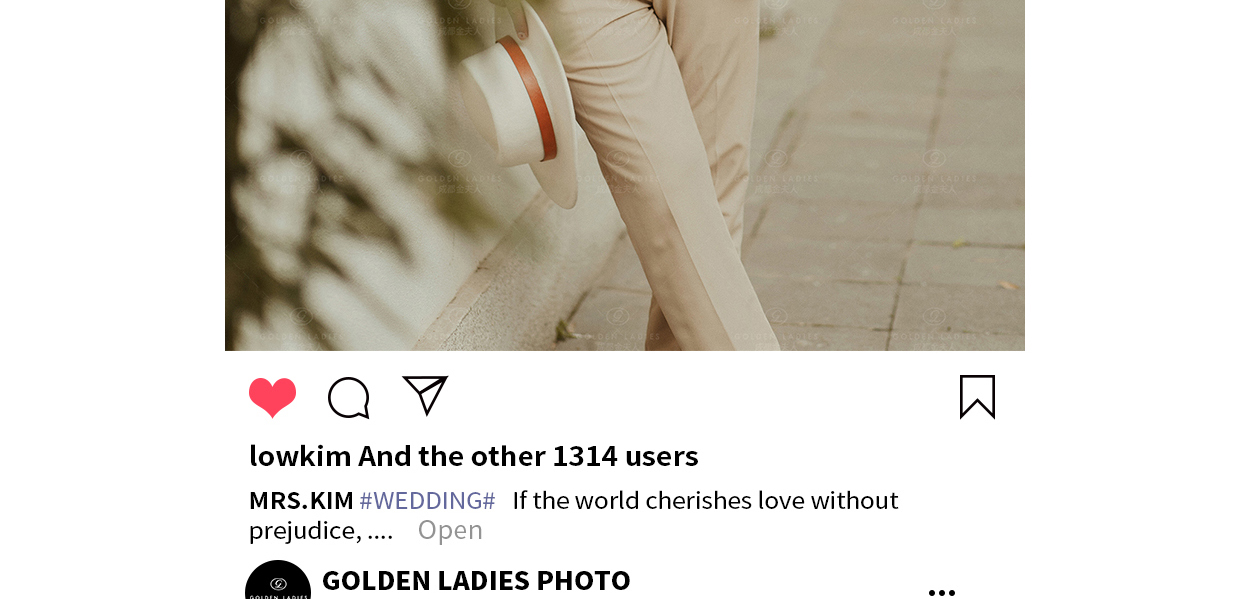Open the Golden Ladies round profile avatar
The width and height of the screenshot is (1250, 599).
click(x=278, y=581)
